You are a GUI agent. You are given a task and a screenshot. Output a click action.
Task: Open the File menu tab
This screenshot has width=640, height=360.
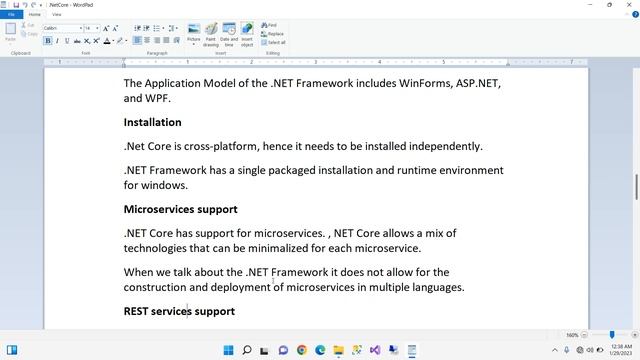pyautogui.click(x=11, y=14)
